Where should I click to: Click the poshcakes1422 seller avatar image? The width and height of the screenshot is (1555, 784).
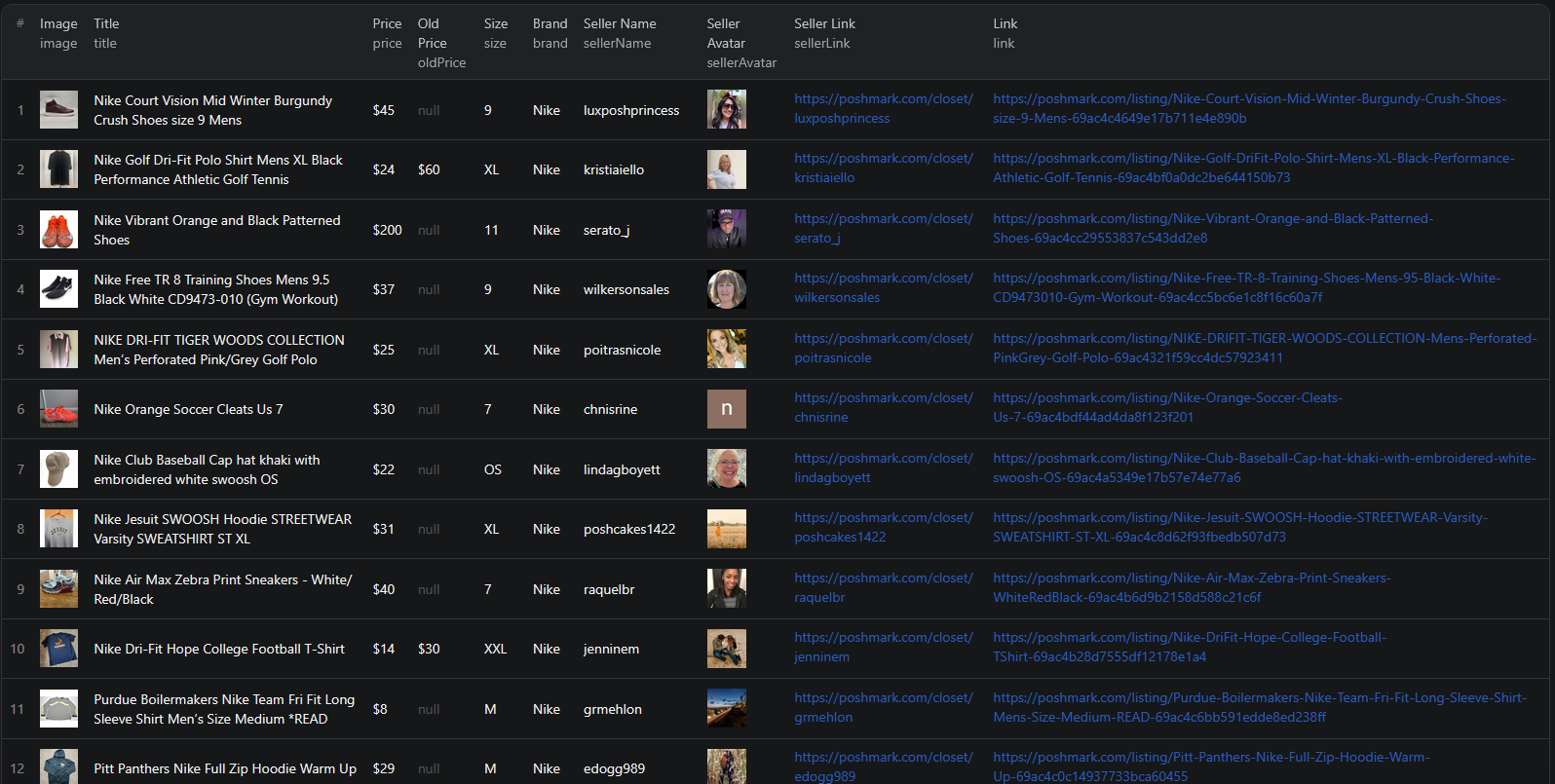(x=726, y=529)
